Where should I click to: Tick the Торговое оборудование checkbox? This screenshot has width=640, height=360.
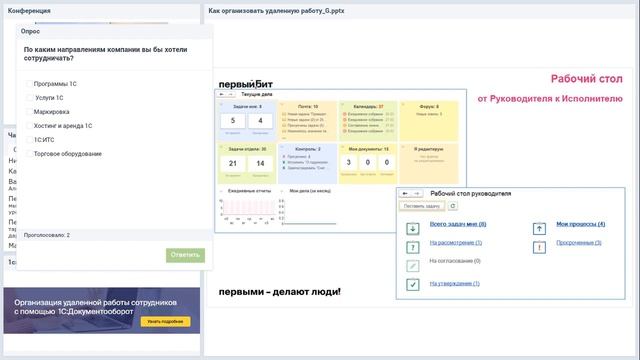pos(29,153)
